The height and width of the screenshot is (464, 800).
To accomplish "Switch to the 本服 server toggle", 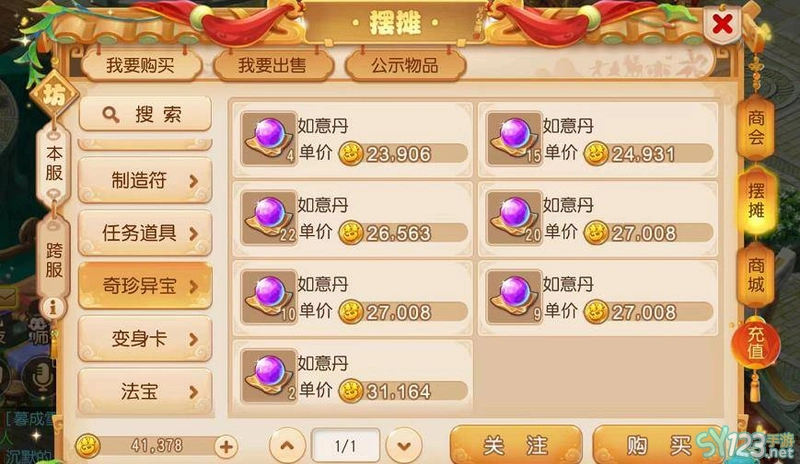I will pos(54,163).
